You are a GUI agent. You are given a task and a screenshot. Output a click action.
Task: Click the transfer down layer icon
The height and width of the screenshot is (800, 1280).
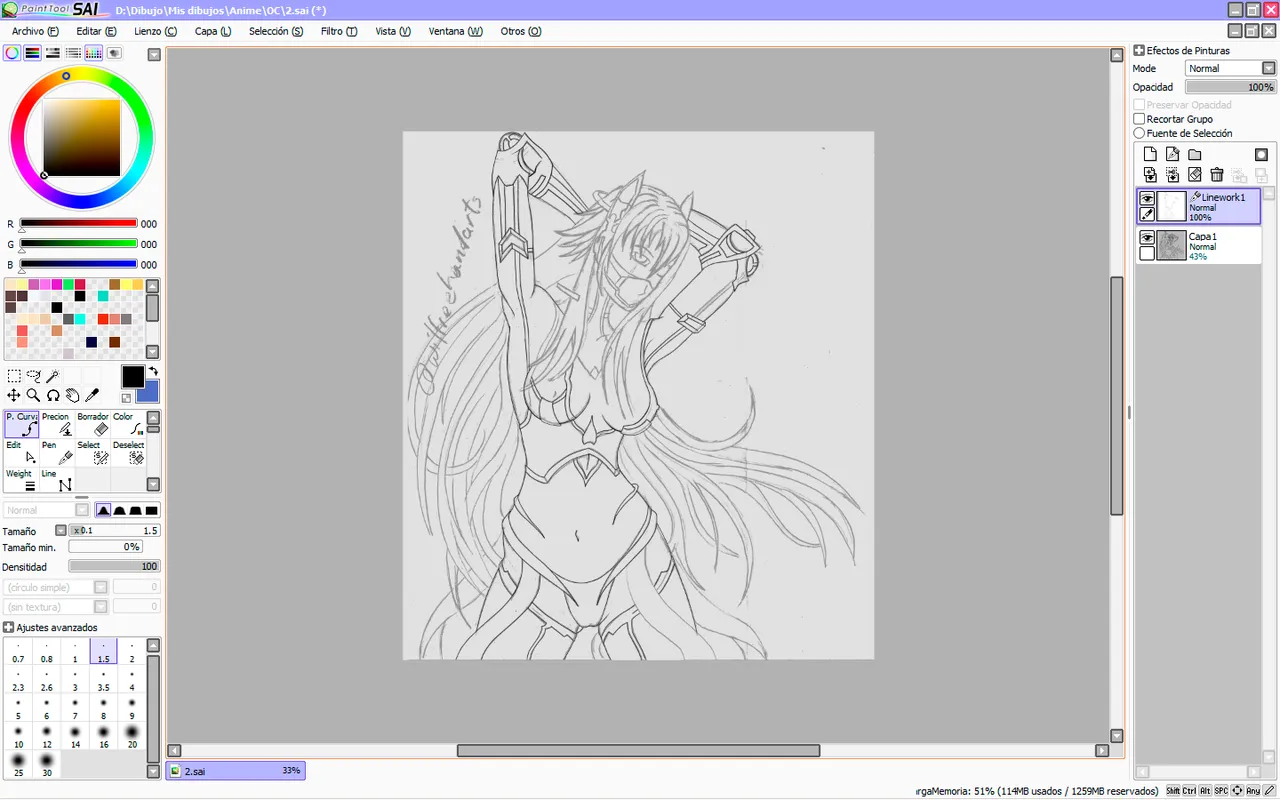1150,175
